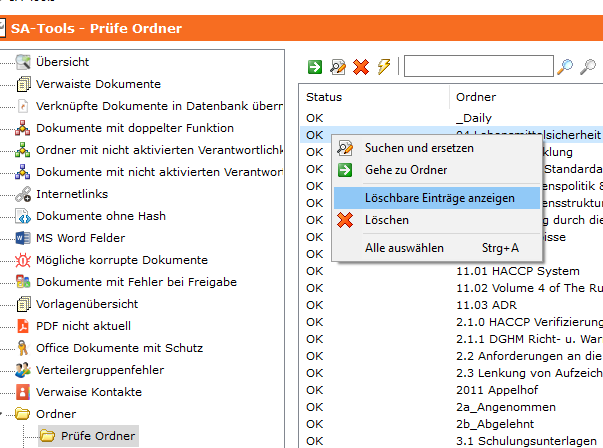Choose Suchen und ersetzen from context menu
This screenshot has height=448, width=603.
(x=437, y=148)
